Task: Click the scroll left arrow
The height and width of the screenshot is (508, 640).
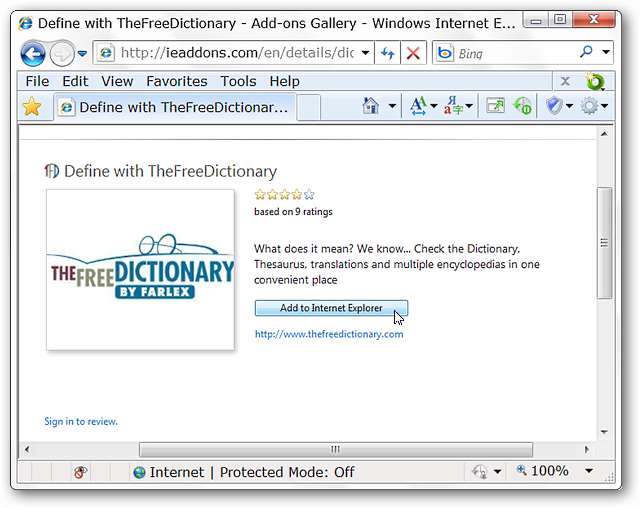Action: pos(27,450)
